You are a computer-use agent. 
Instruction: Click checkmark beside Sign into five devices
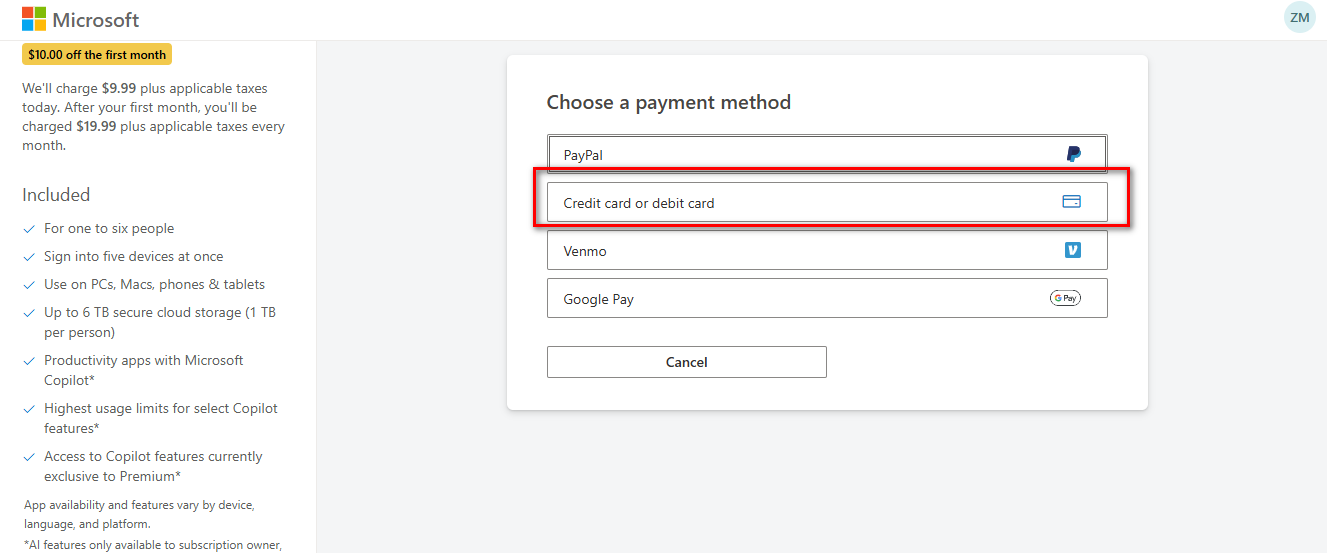[30, 257]
